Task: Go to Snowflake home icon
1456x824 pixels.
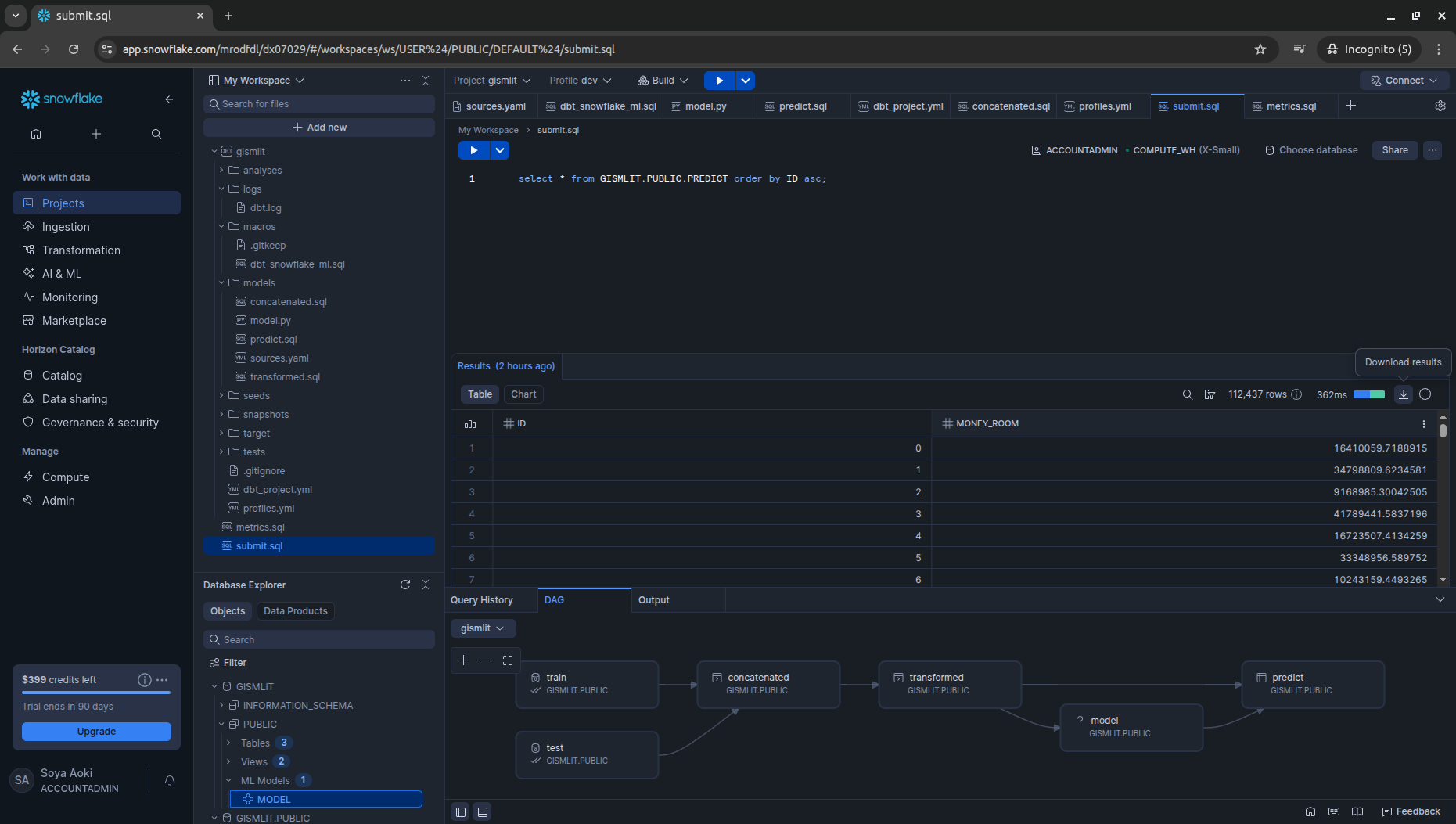Action: [x=36, y=134]
